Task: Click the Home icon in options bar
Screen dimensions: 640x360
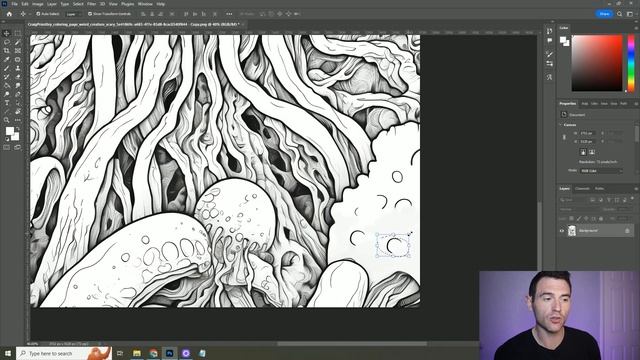Action: click(x=9, y=14)
